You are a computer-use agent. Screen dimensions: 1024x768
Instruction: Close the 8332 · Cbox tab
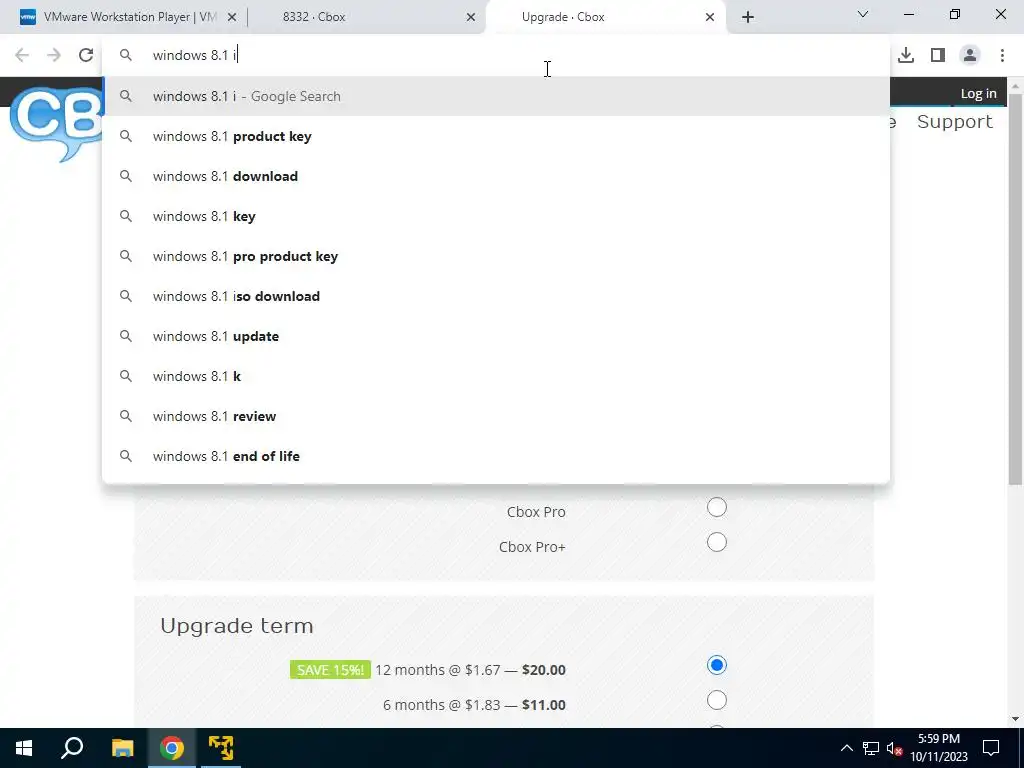471,17
